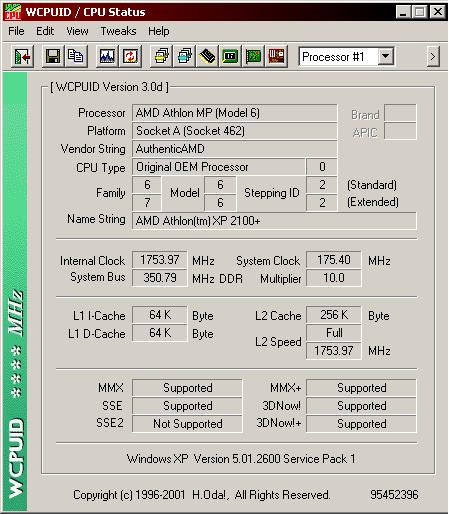The height and width of the screenshot is (514, 449).
Task: Open the Tweaks menu
Action: tap(118, 31)
